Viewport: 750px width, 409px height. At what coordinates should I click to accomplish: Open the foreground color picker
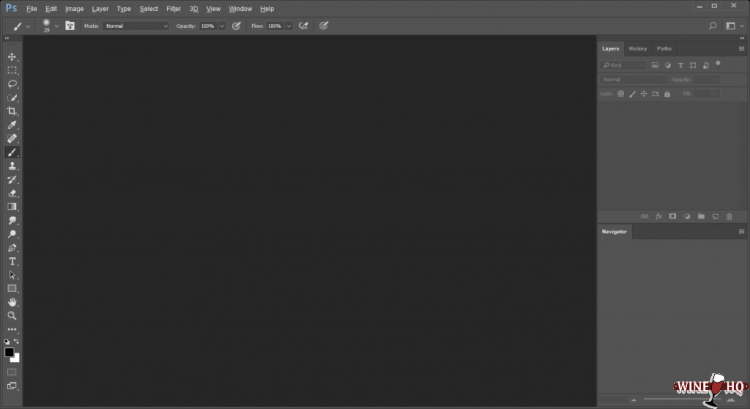9,352
